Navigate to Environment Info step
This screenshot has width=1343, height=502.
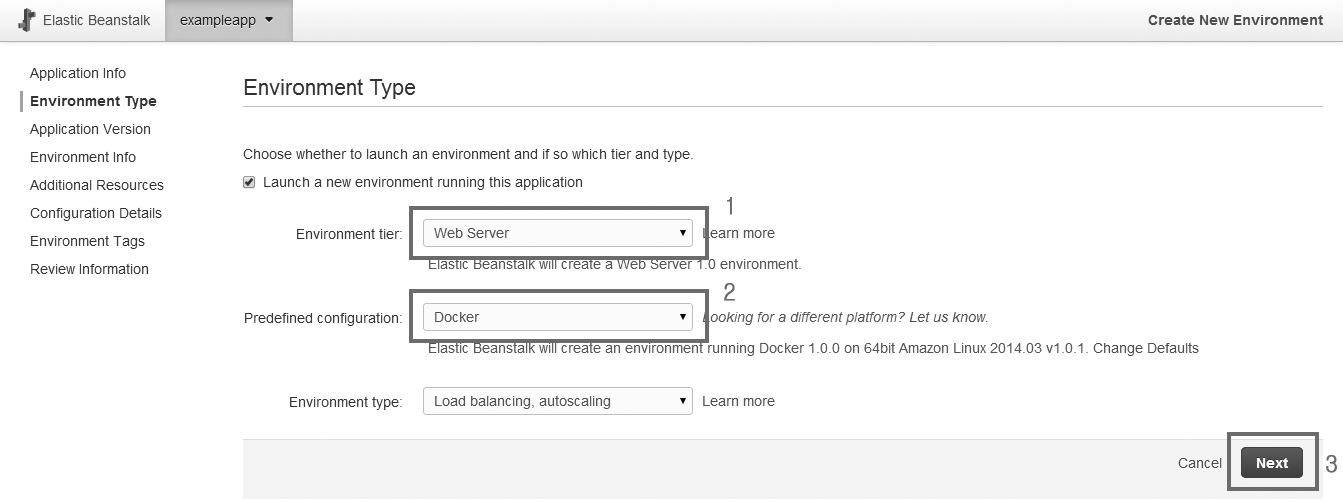(83, 157)
